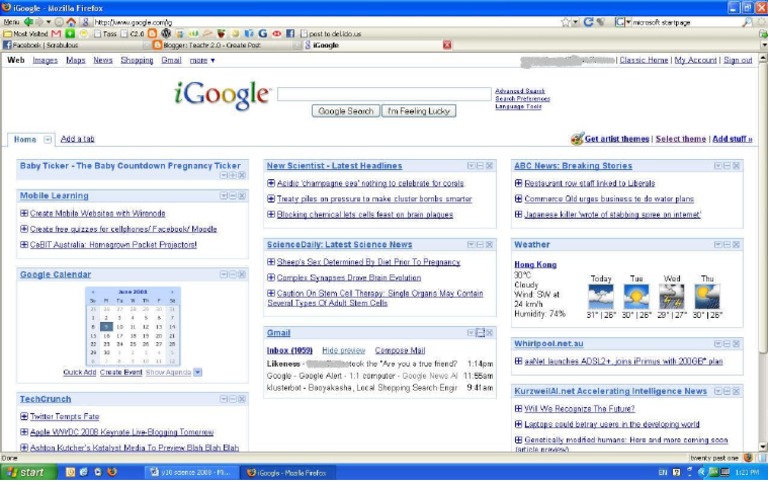Image resolution: width=768 pixels, height=484 pixels.
Task: Switch to 'y10 science 2008' taskbar window
Action: point(193,473)
